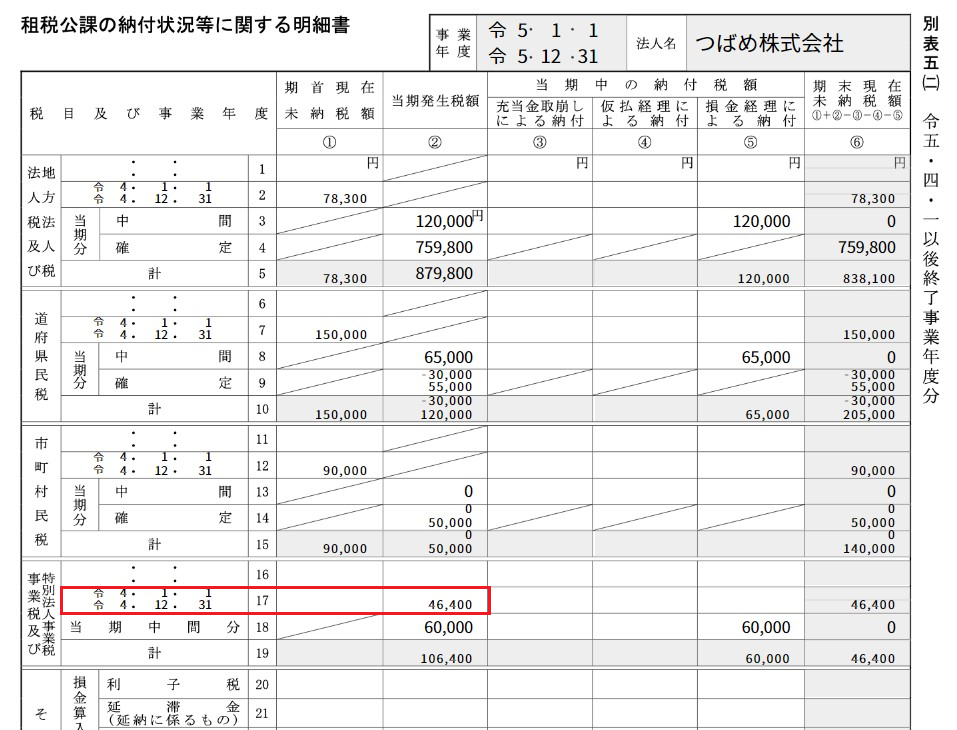The width and height of the screenshot is (957, 730).
Task: Click 759,800 in column ② of row 4
Action: (x=444, y=247)
